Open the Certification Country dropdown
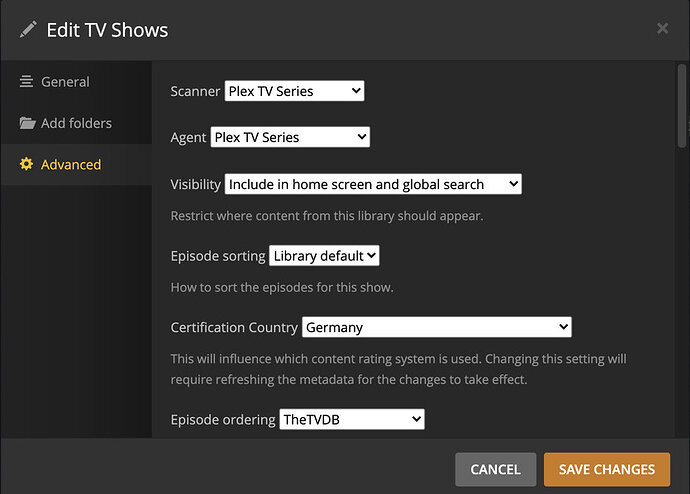Viewport: 690px width, 494px height. pyautogui.click(x=437, y=327)
